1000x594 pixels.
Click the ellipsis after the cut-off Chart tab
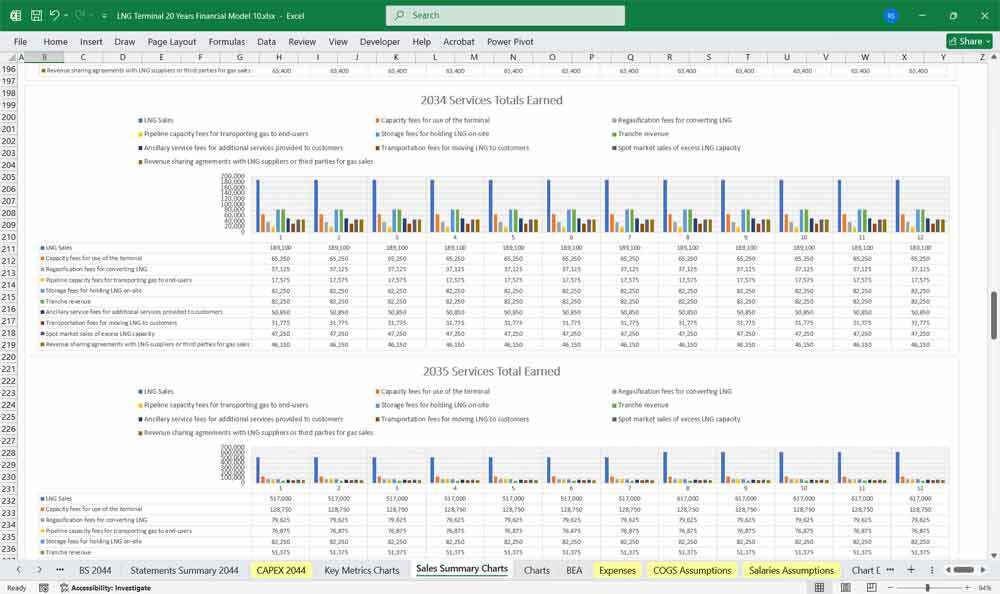coord(890,570)
